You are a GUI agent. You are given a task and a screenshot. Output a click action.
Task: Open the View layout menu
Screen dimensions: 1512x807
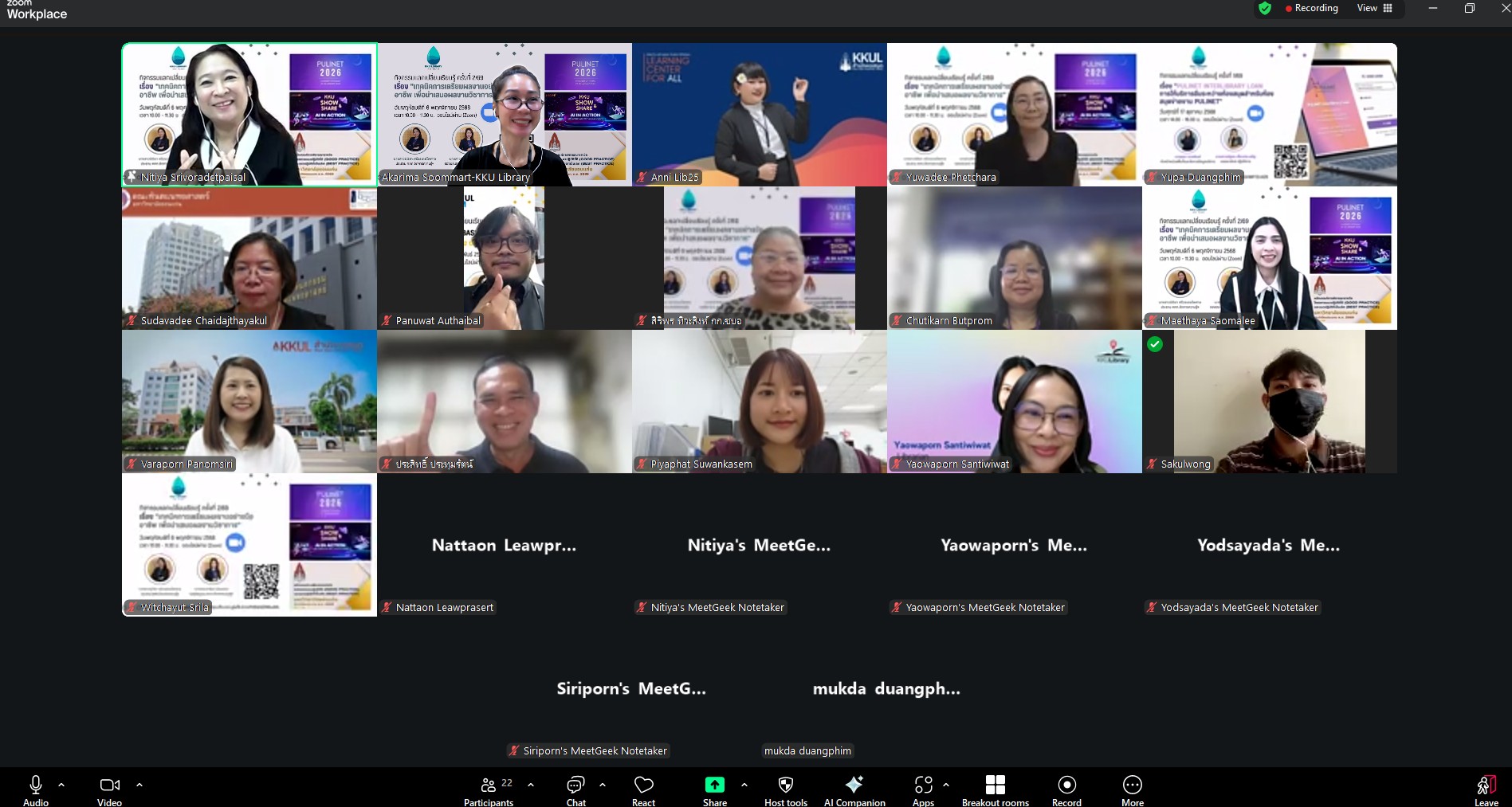(x=1375, y=8)
